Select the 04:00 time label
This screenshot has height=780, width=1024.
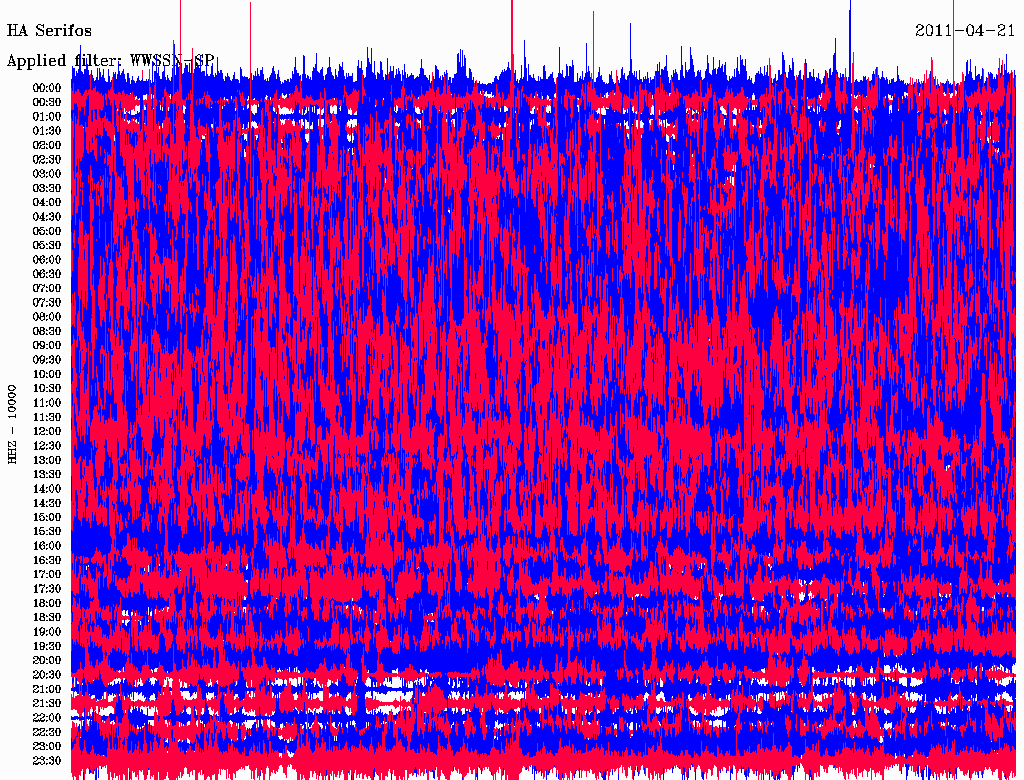(x=47, y=203)
